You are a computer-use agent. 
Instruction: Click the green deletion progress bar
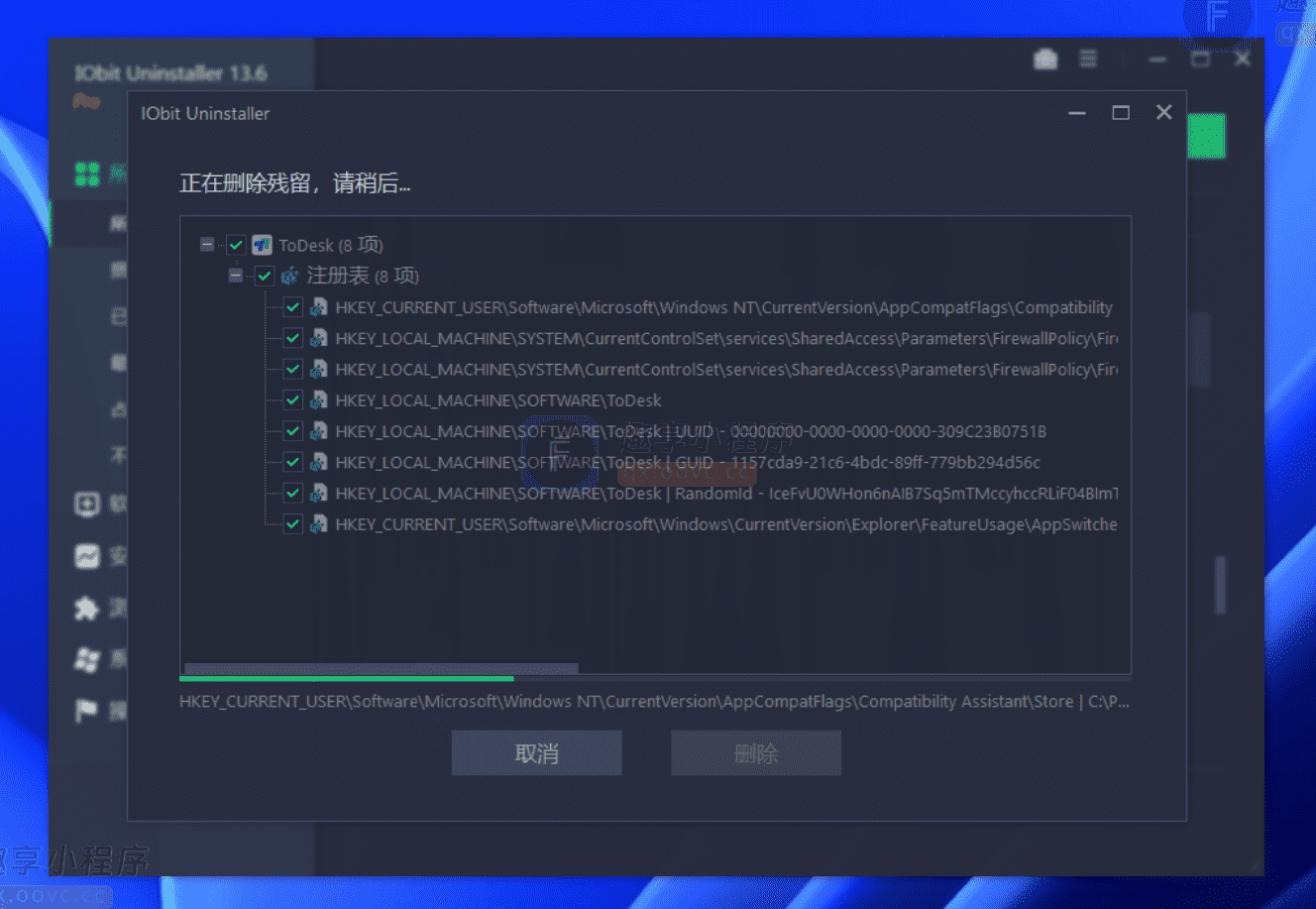tap(347, 679)
